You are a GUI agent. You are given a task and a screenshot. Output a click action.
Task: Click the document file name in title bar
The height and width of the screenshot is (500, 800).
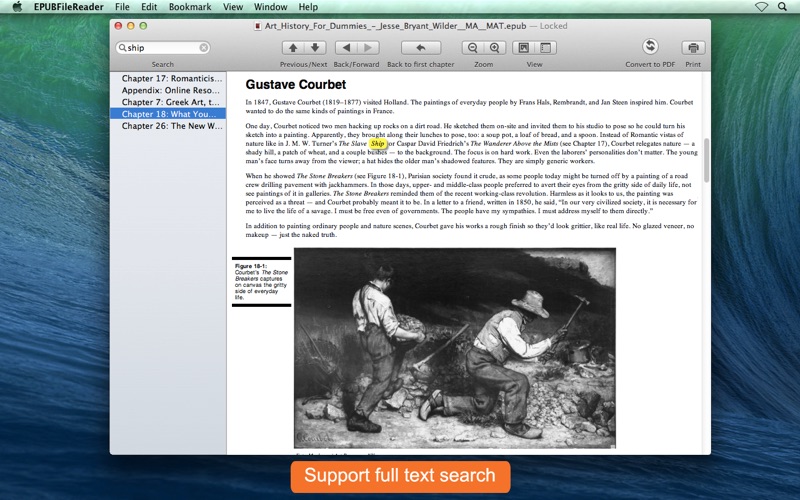pyautogui.click(x=395, y=26)
